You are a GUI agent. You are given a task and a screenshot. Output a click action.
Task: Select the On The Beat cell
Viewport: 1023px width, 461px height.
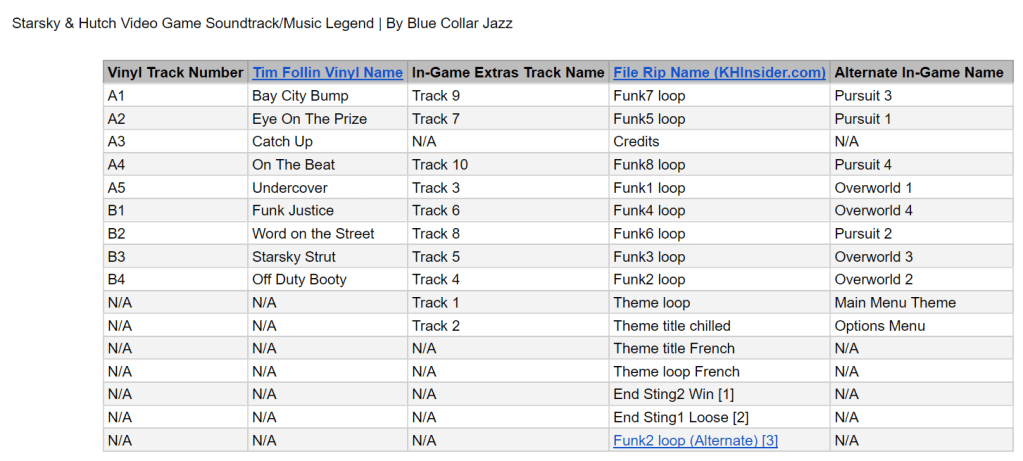293,165
